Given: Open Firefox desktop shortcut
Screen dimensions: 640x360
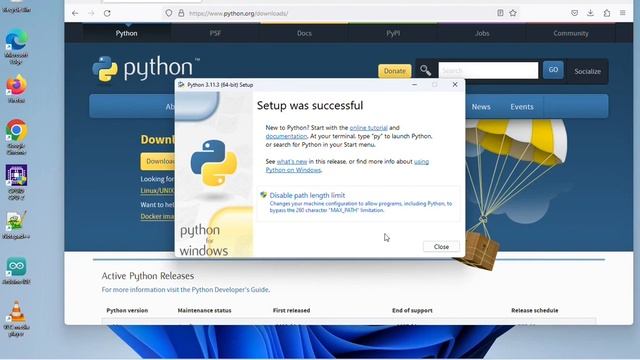Looking at the screenshot, I should (x=16, y=89).
